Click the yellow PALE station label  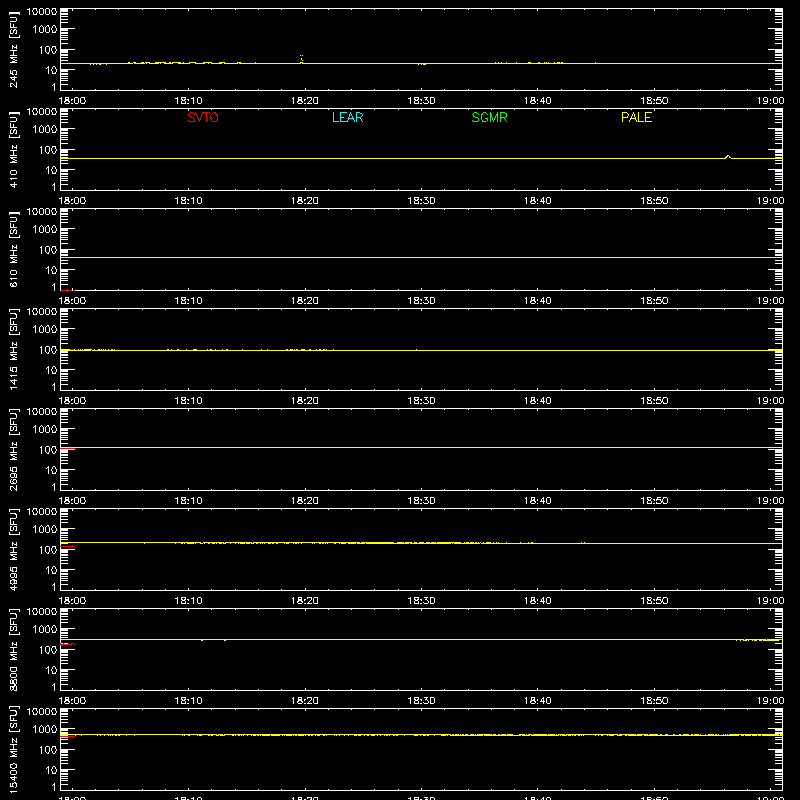(636, 117)
